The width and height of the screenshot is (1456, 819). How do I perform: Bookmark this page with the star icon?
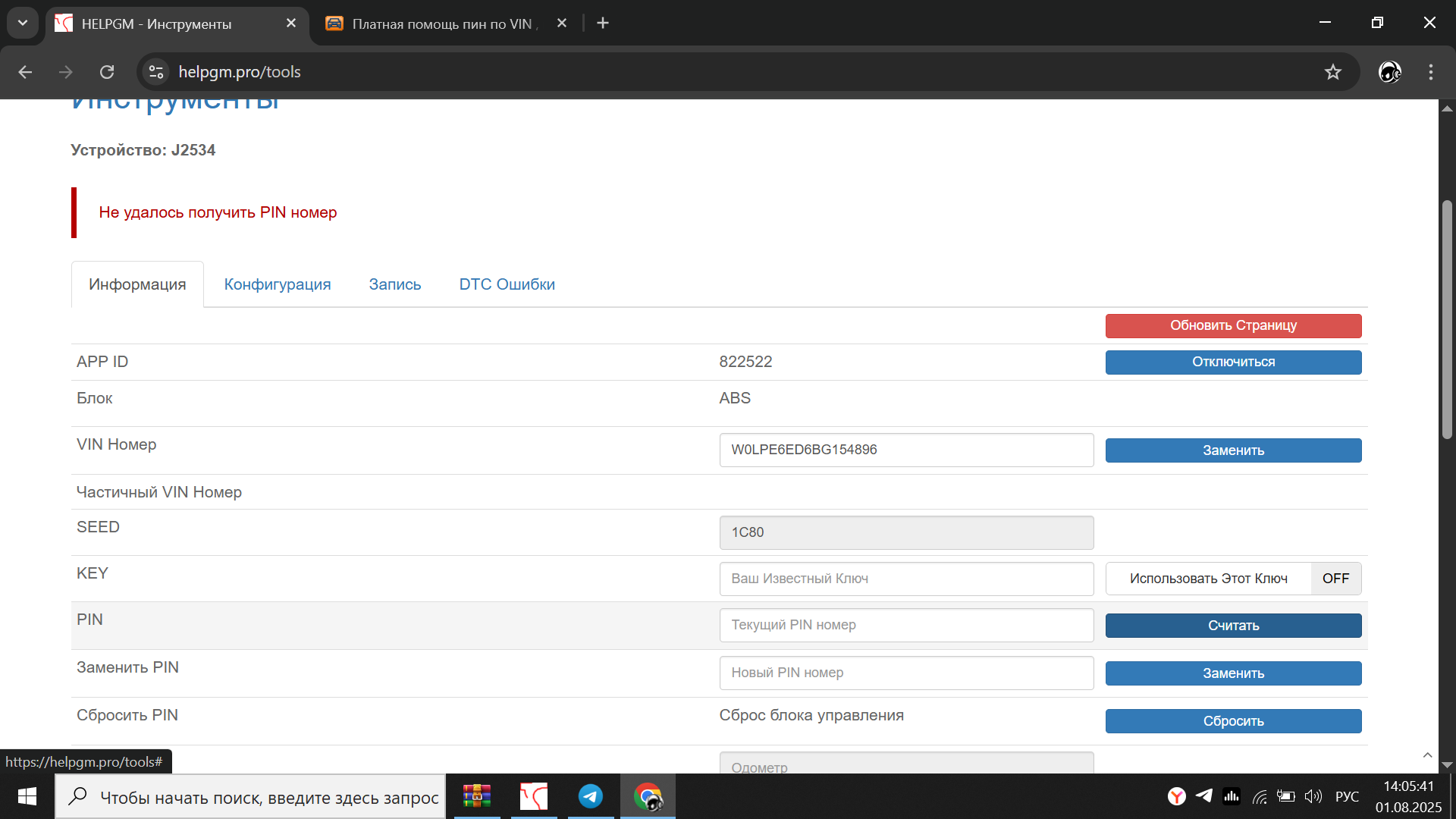click(1333, 72)
